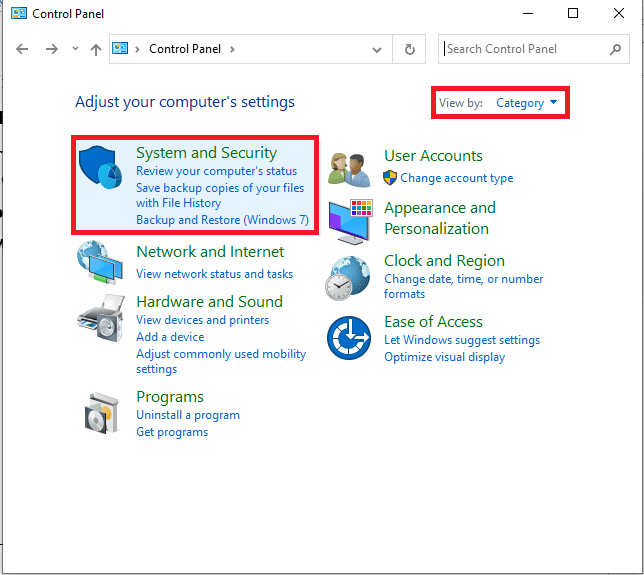The height and width of the screenshot is (575, 644).
Task: Open the Network and Internet icon
Action: point(100,264)
